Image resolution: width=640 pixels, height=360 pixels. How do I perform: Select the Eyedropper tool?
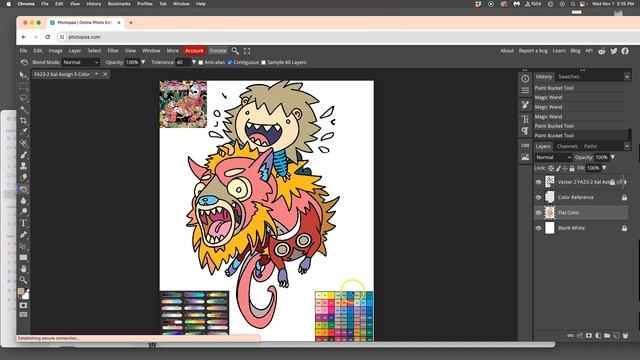coord(23,131)
